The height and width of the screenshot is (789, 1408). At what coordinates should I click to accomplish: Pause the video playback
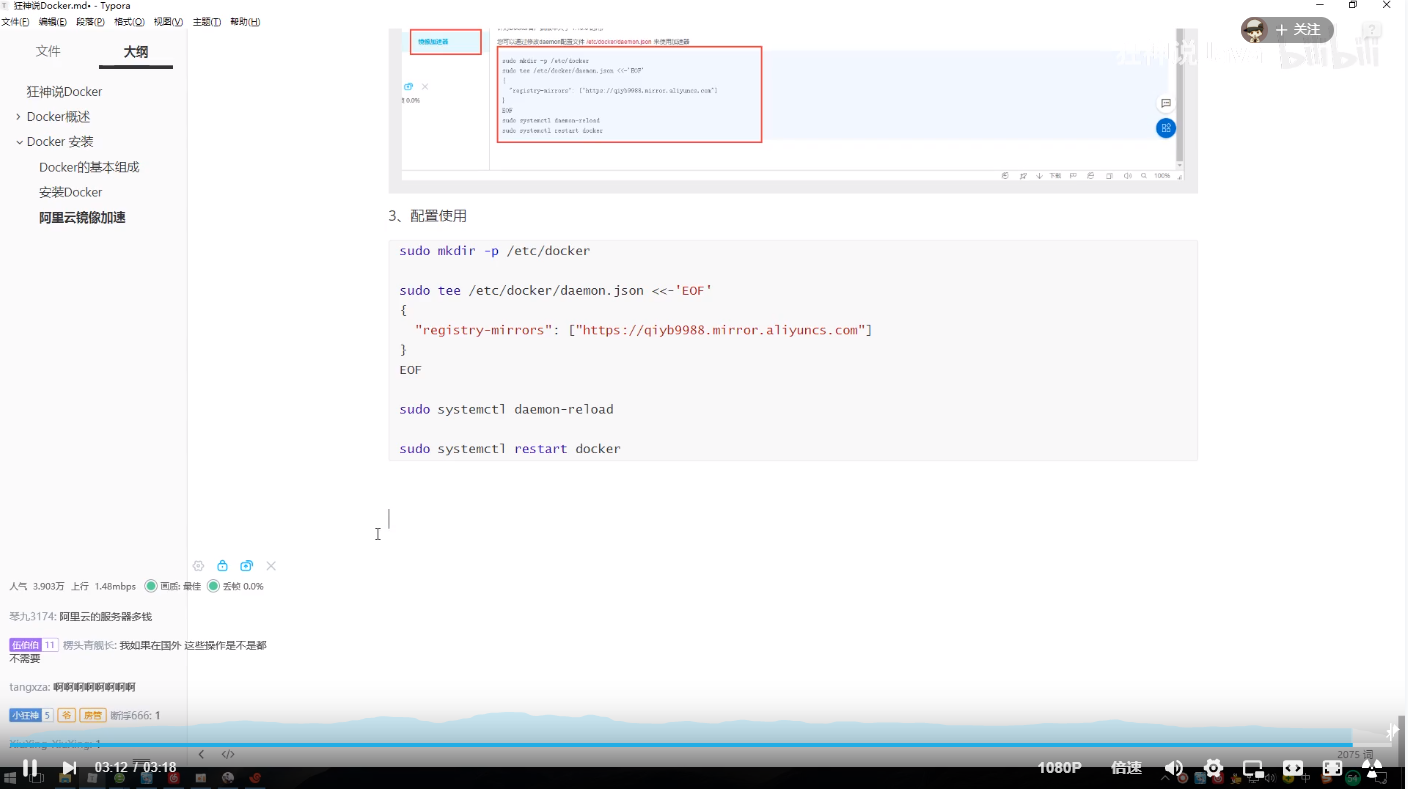[30, 768]
